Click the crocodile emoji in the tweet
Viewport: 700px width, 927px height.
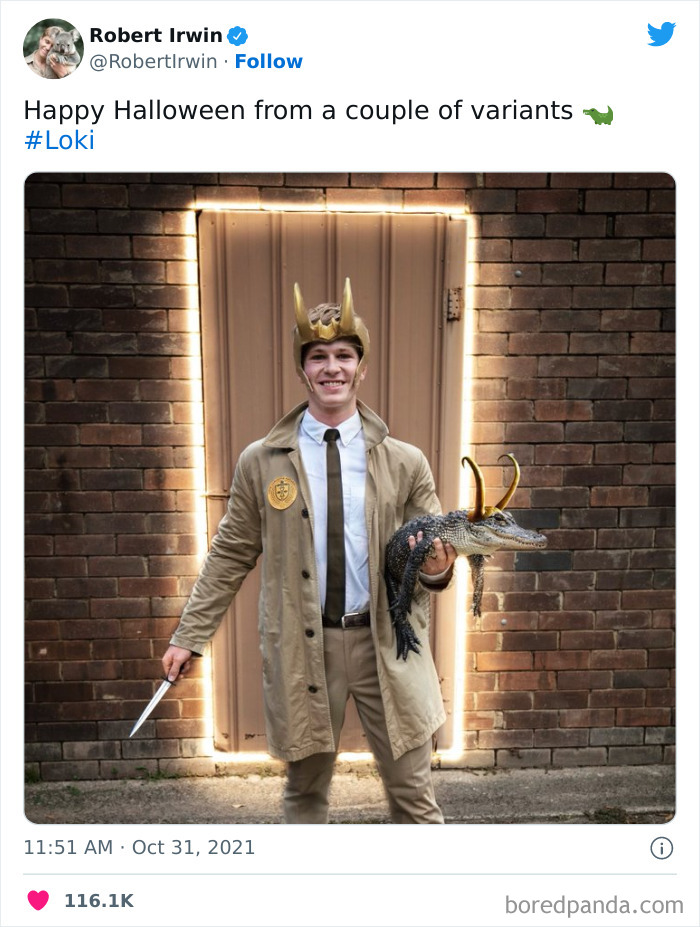598,115
